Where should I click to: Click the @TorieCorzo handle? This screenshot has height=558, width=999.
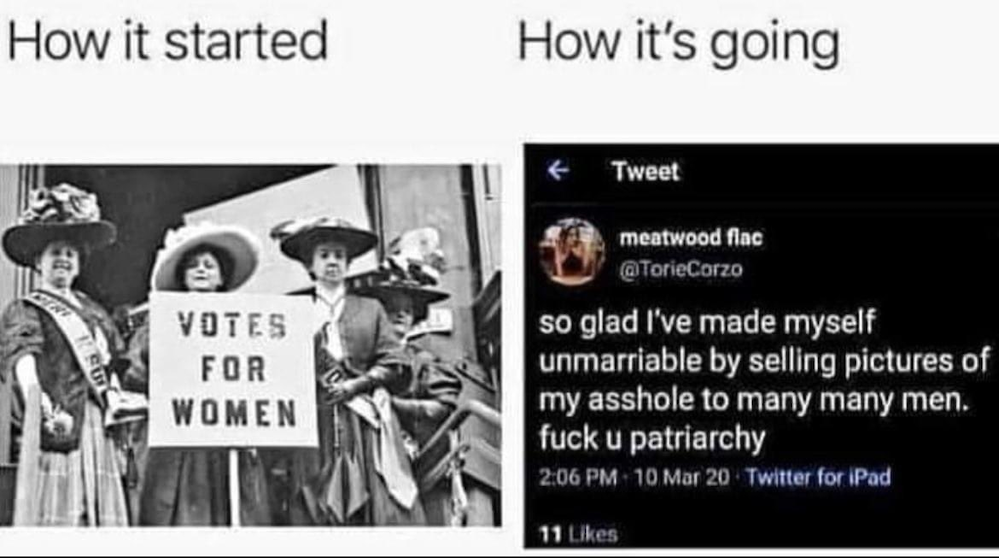click(681, 269)
